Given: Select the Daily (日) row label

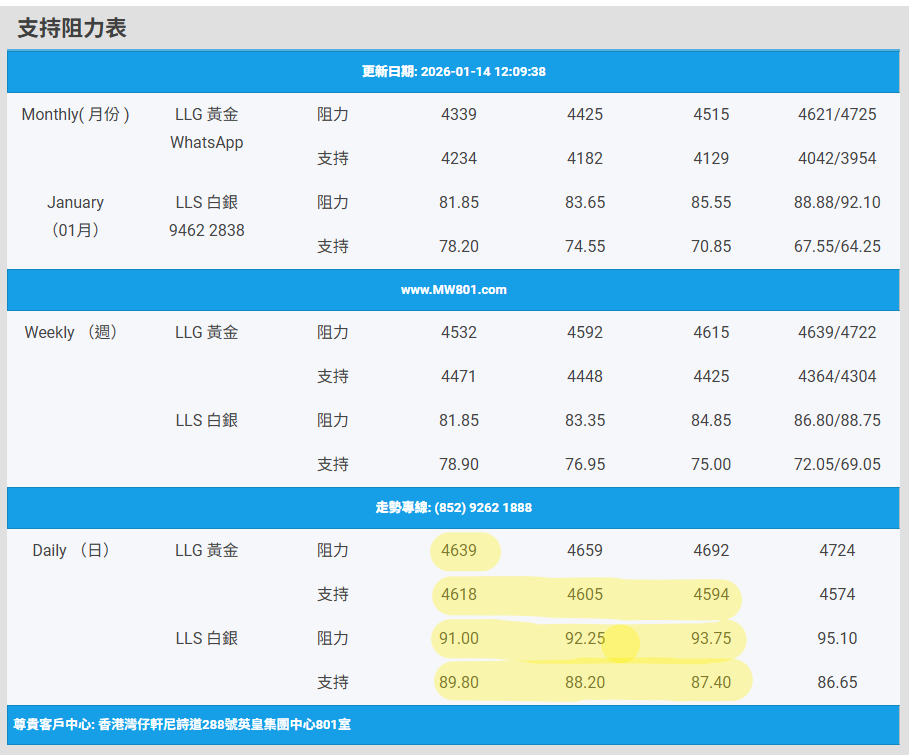Looking at the screenshot, I should [x=72, y=550].
